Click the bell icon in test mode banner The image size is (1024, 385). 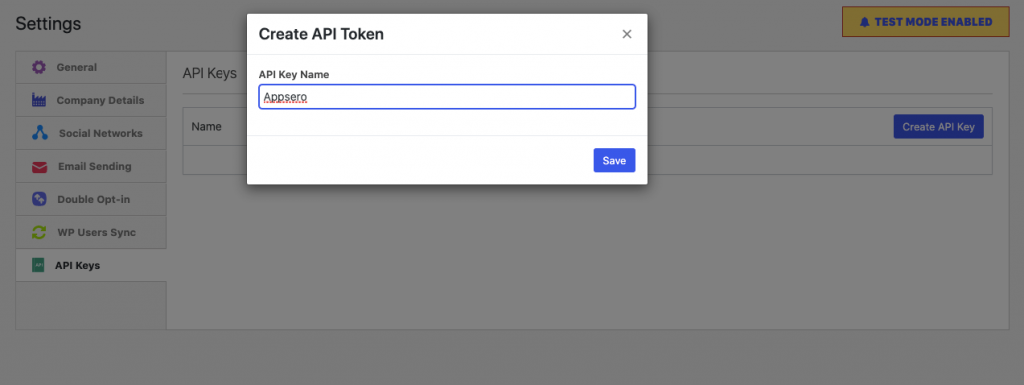click(865, 22)
